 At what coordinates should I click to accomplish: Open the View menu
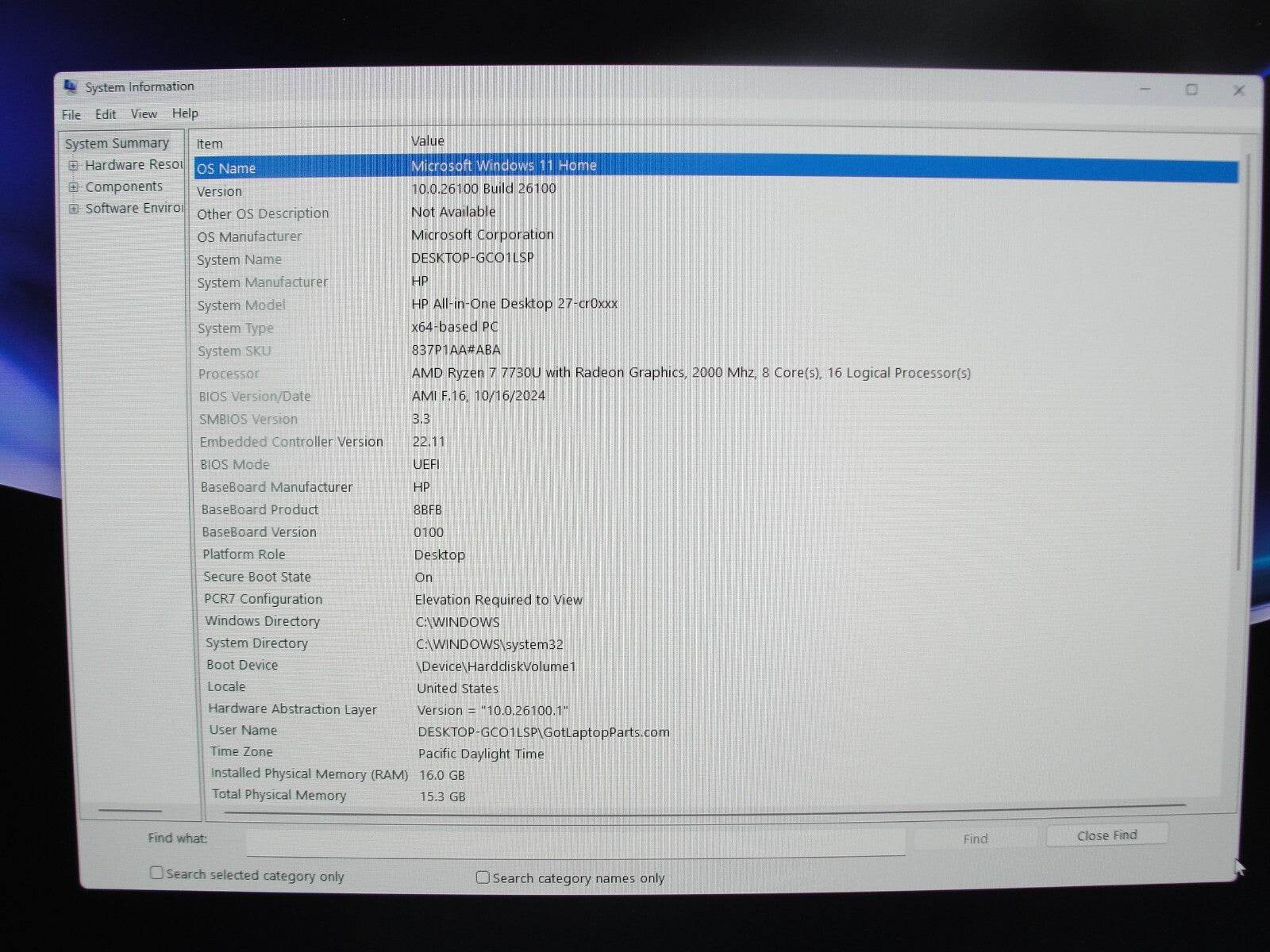click(144, 114)
